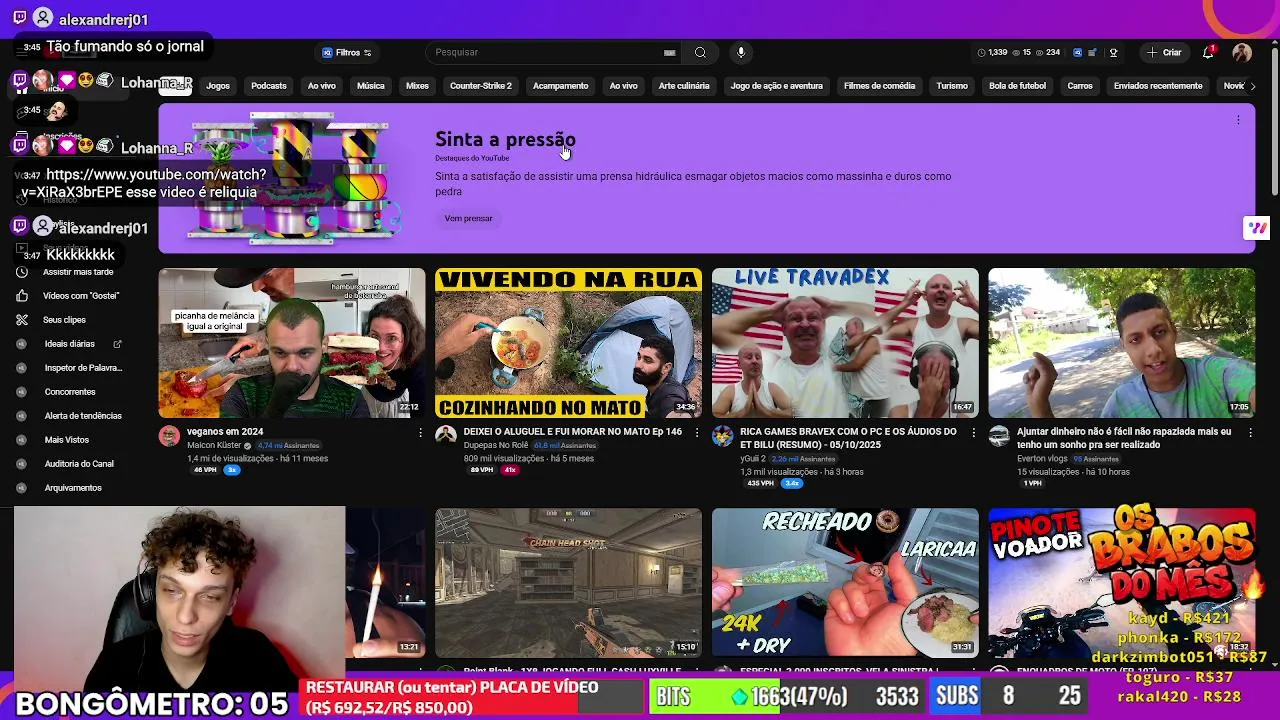Open options menu for Ajuntar dinheiro video
The width and height of the screenshot is (1280, 720).
[x=1250, y=433]
